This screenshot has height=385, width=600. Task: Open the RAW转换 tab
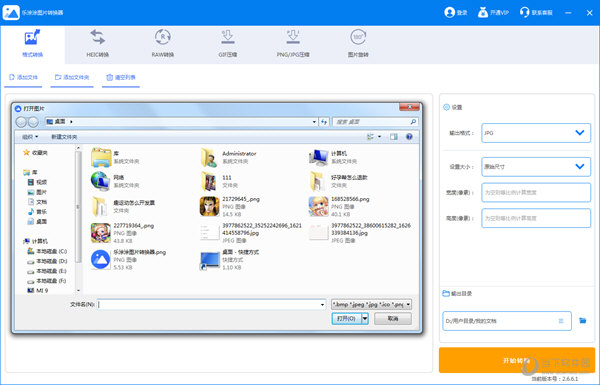(x=163, y=44)
